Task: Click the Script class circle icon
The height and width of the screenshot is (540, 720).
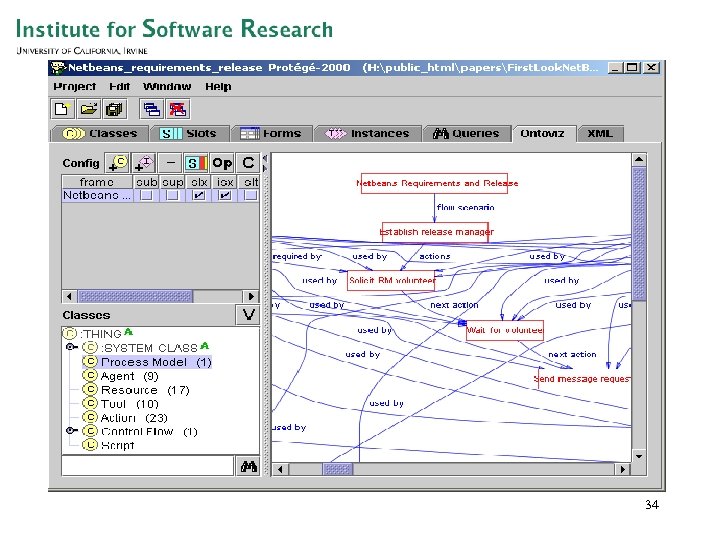Action: (90, 444)
